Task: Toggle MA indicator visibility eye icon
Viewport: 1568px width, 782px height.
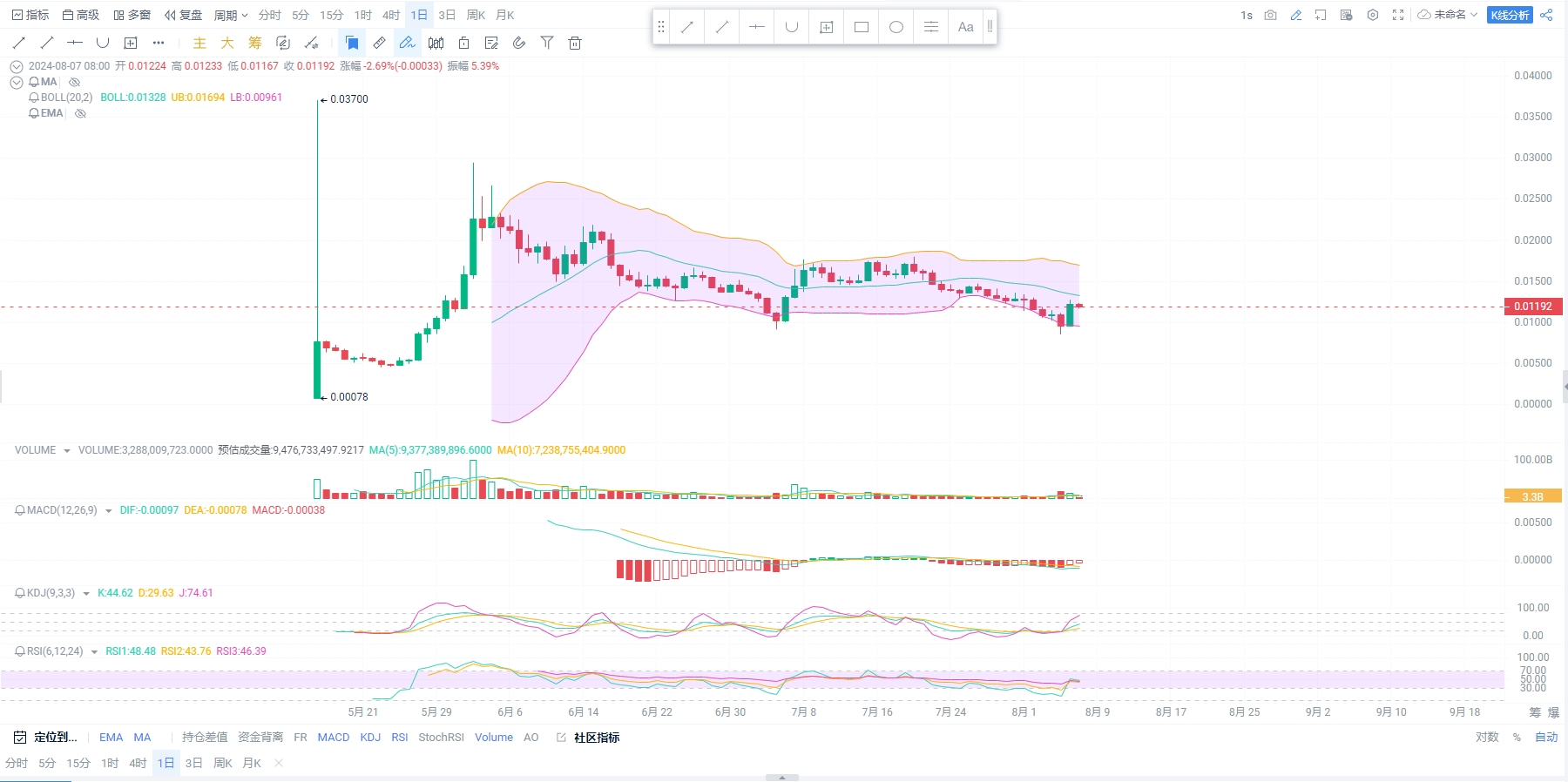Action: (75, 82)
